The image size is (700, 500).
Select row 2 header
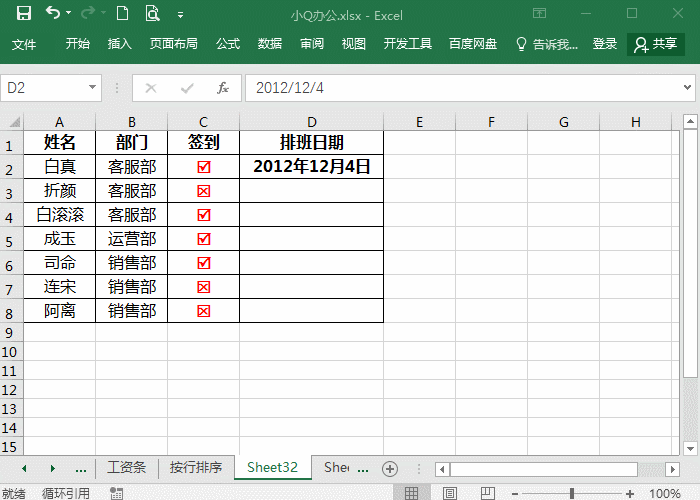[x=9, y=169]
